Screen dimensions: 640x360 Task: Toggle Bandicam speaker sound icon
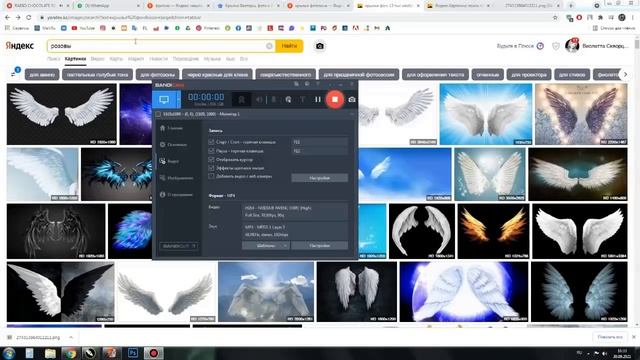coord(259,99)
